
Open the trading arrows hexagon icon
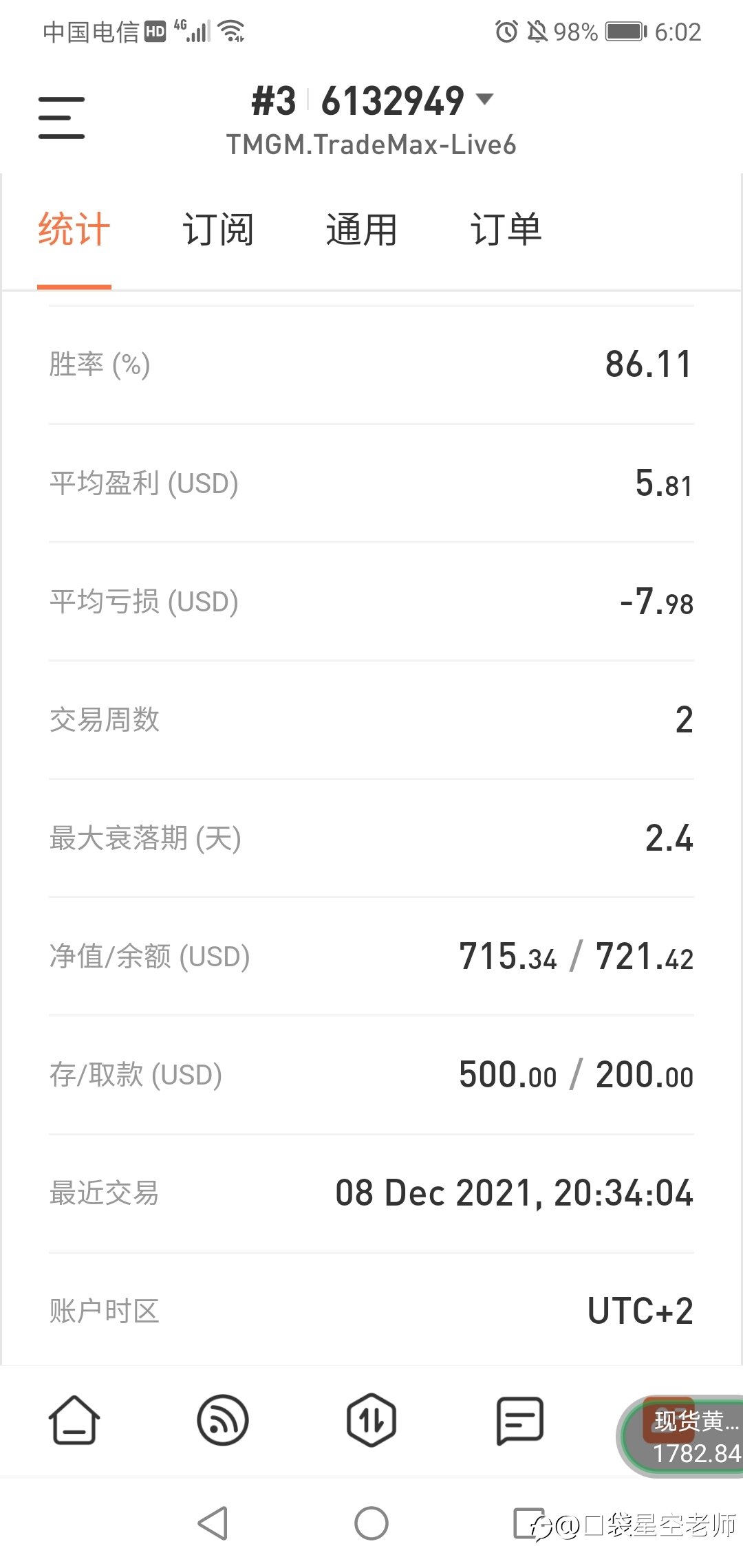click(371, 1419)
